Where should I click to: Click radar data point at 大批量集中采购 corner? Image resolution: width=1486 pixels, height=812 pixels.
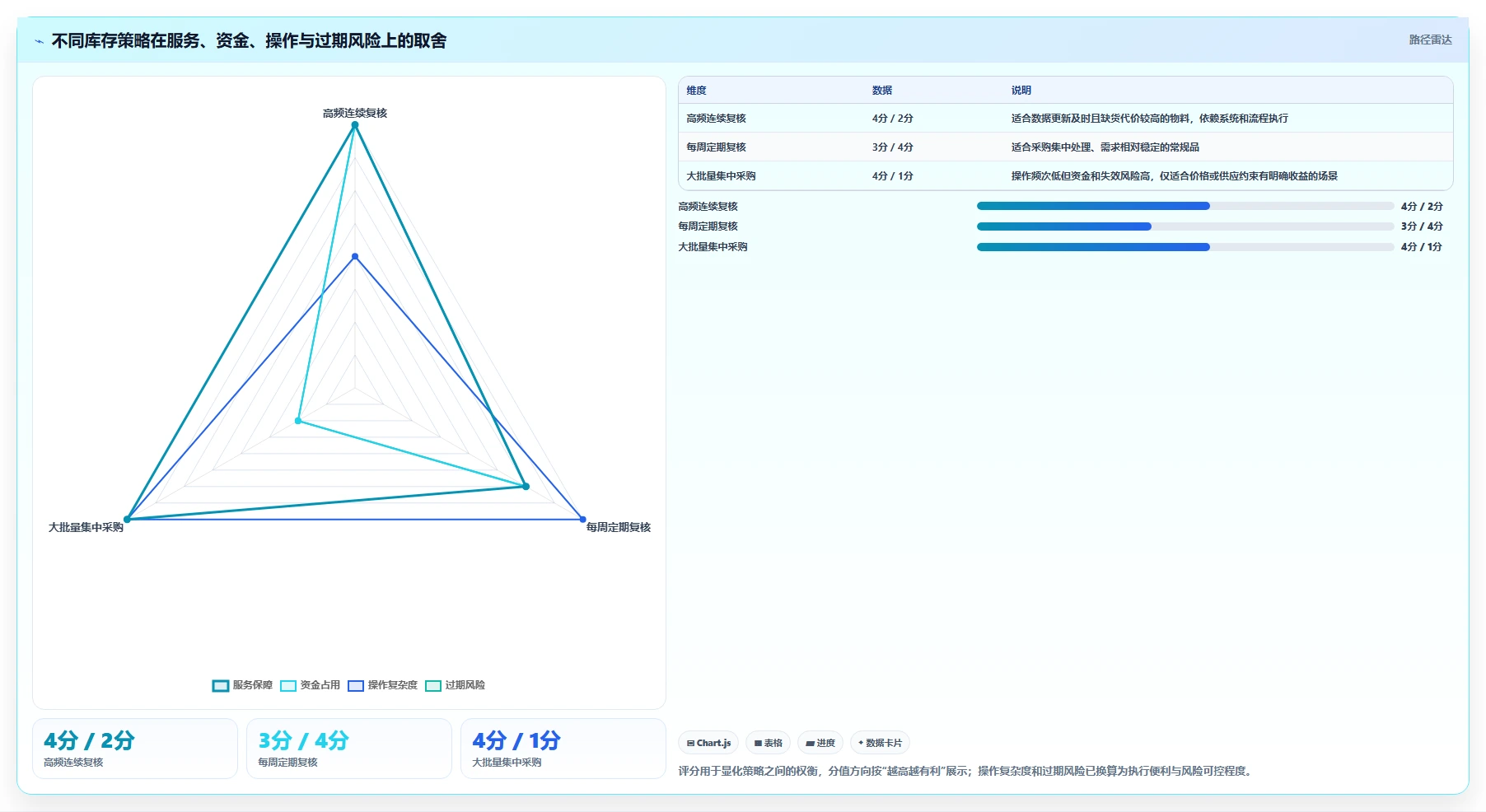tap(127, 520)
